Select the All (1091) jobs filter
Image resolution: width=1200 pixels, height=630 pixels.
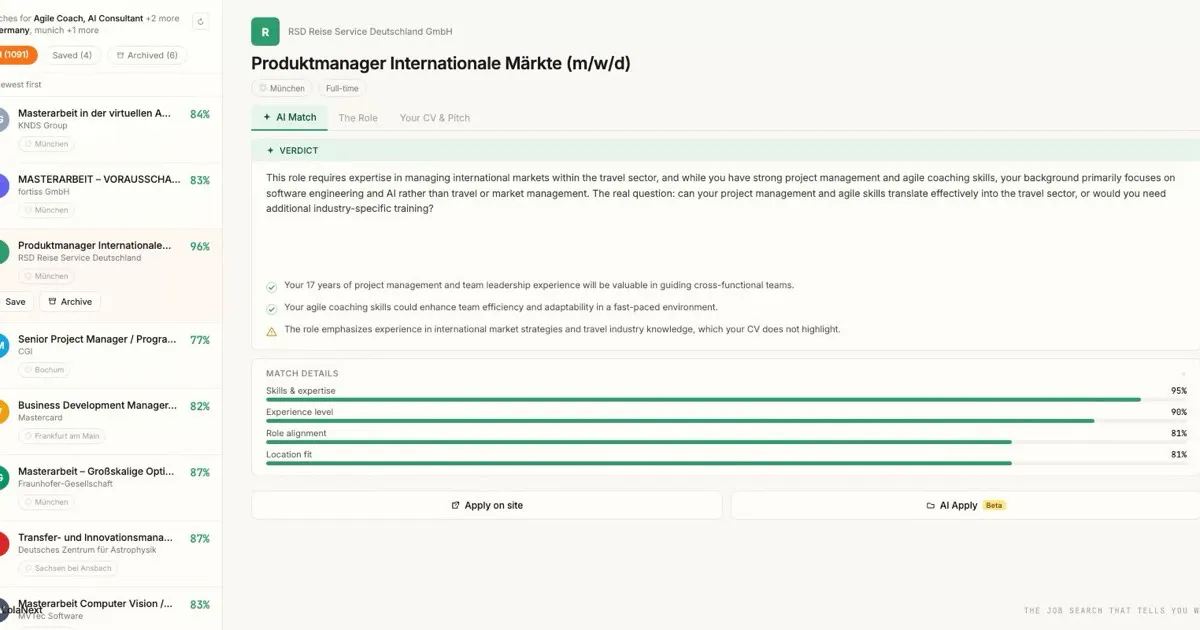[x=17, y=56]
